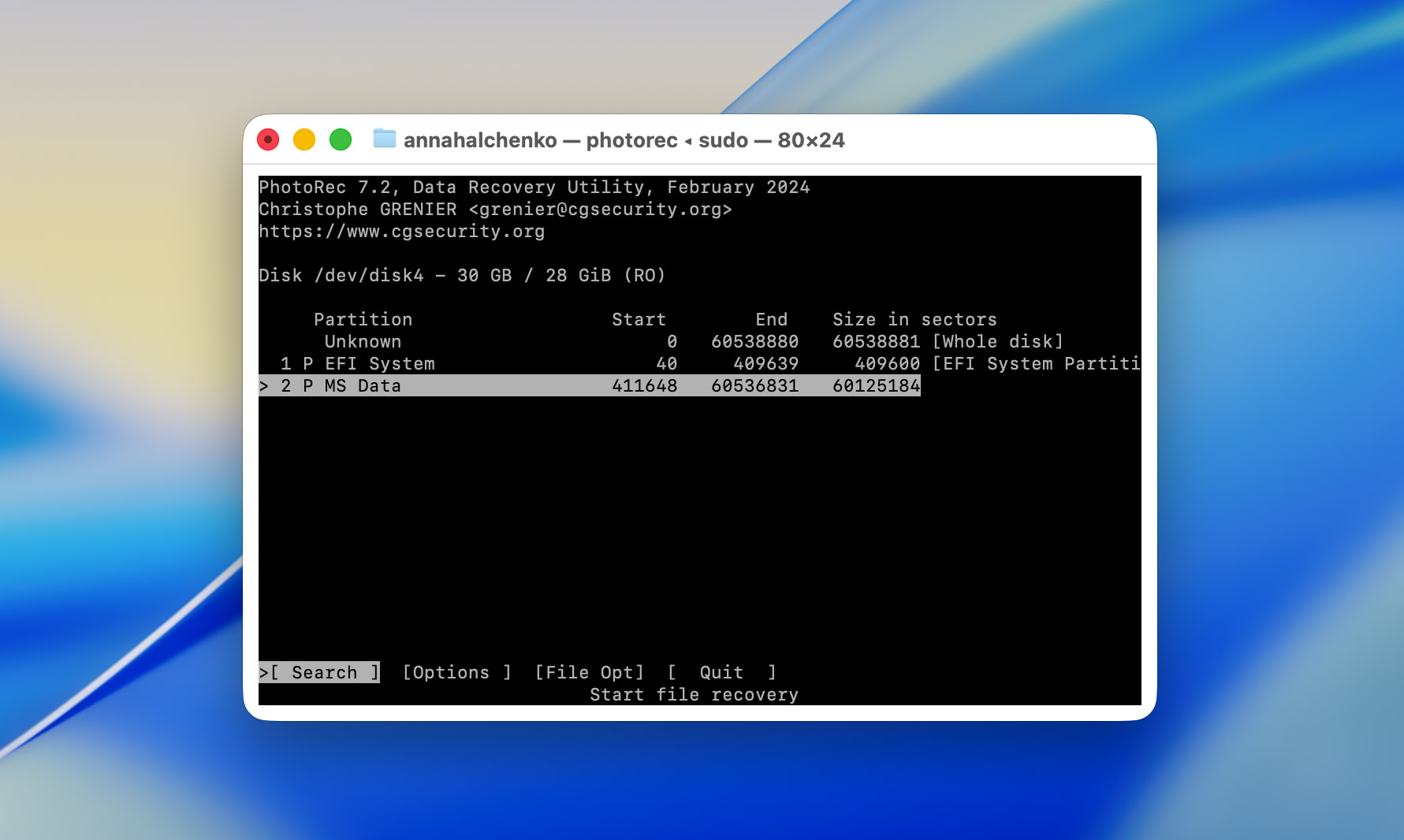Click the folder icon in the title bar
1404x840 pixels.
385,139
